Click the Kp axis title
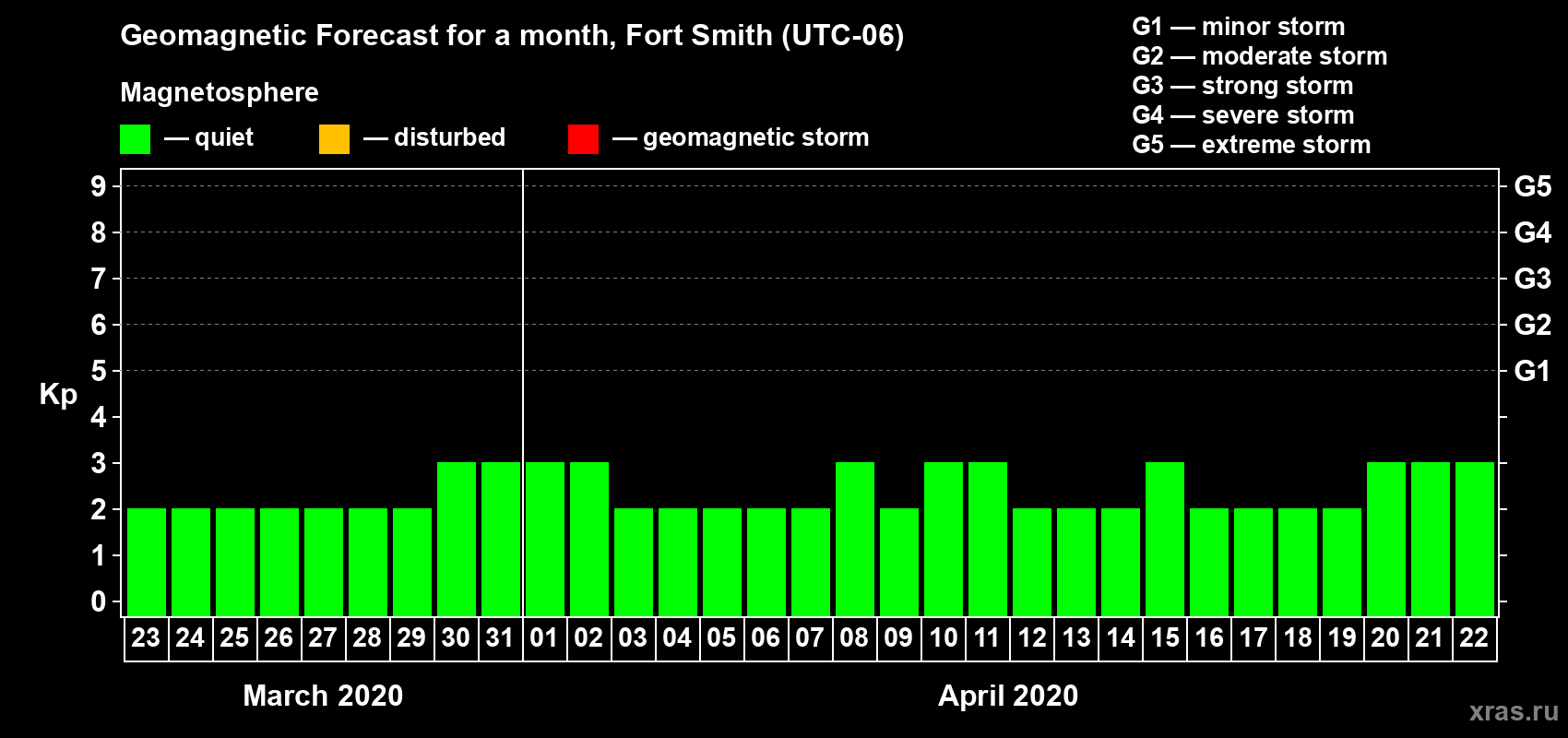The height and width of the screenshot is (738, 1568). (58, 394)
